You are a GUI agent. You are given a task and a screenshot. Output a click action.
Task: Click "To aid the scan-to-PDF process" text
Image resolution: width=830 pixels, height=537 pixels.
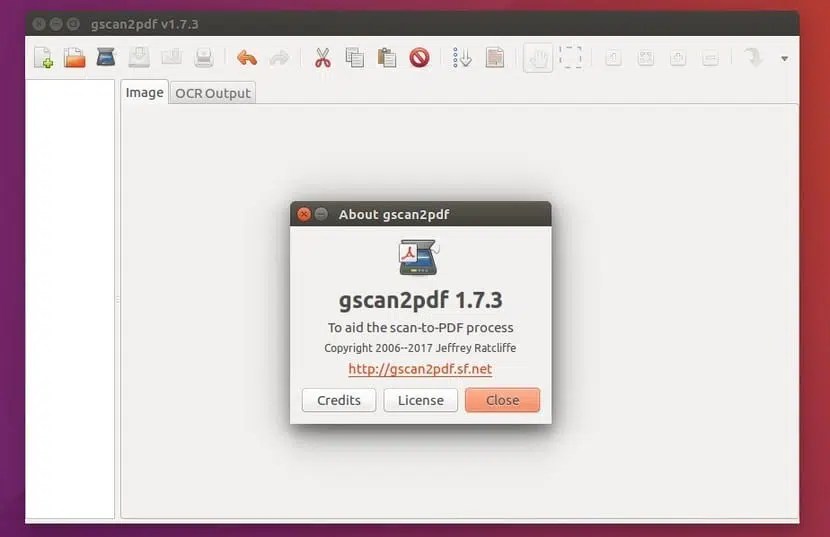point(420,328)
